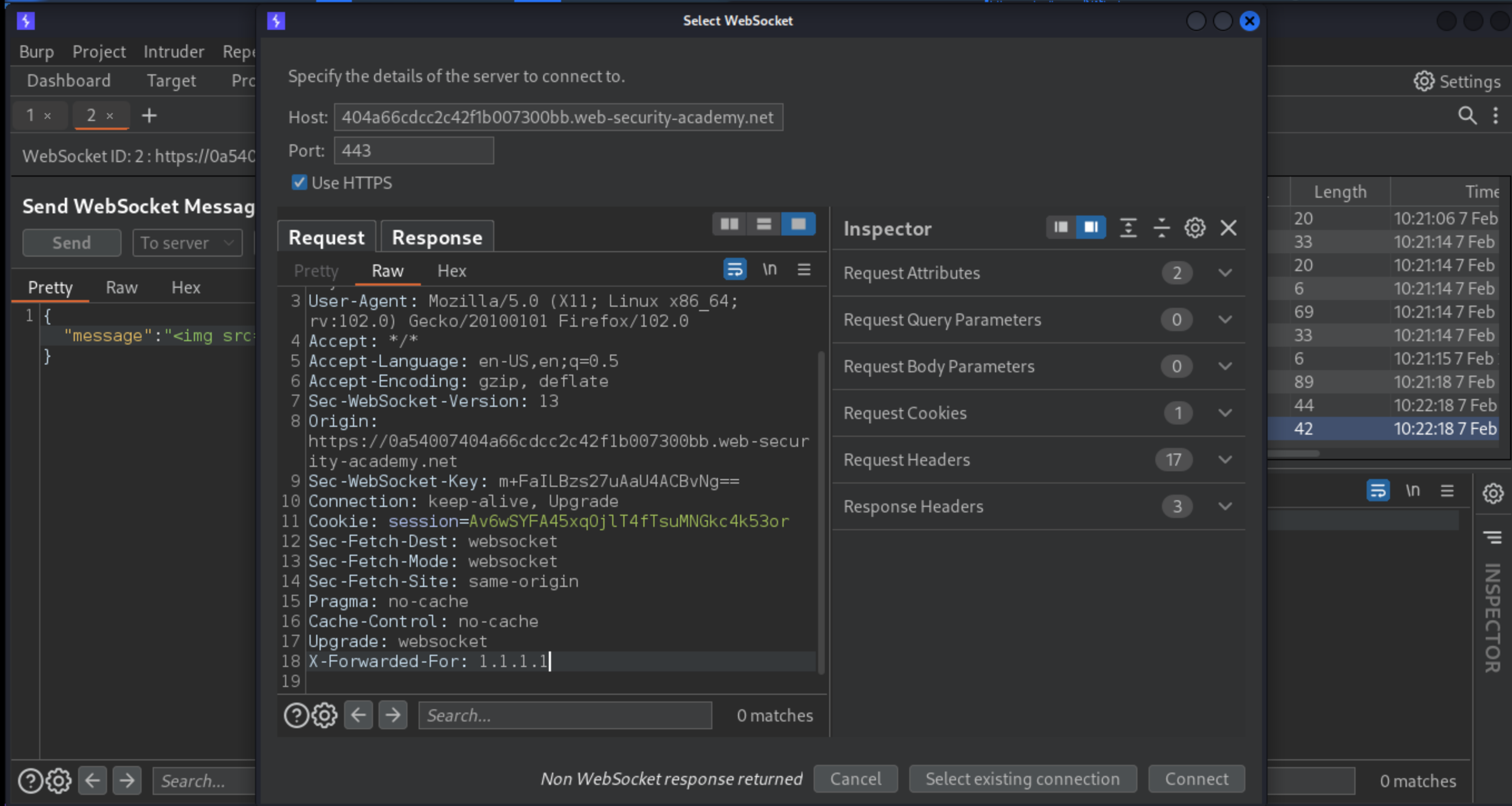
Task: Select side-by-side split layout icon
Action: [x=729, y=224]
